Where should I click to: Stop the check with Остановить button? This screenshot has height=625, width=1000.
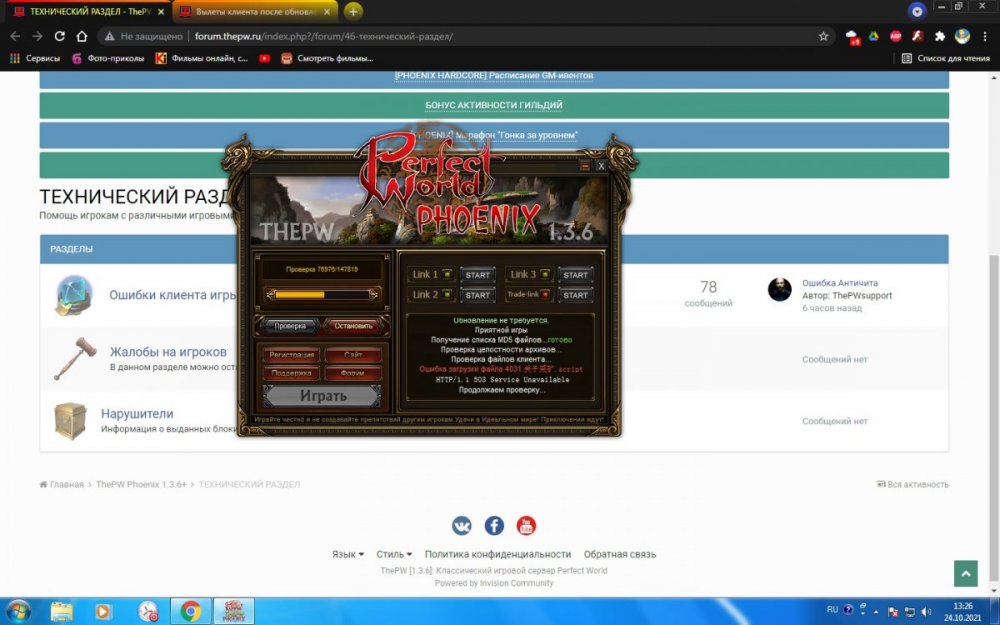[x=353, y=326]
